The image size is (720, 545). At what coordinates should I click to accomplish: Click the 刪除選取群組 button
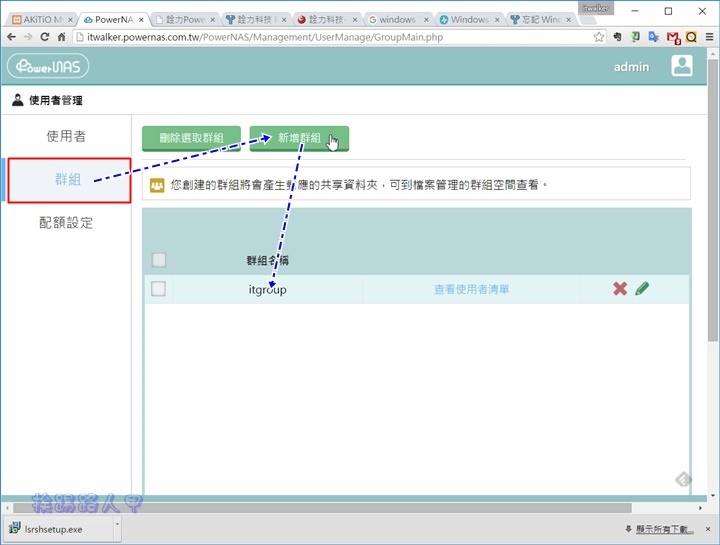(x=191, y=139)
